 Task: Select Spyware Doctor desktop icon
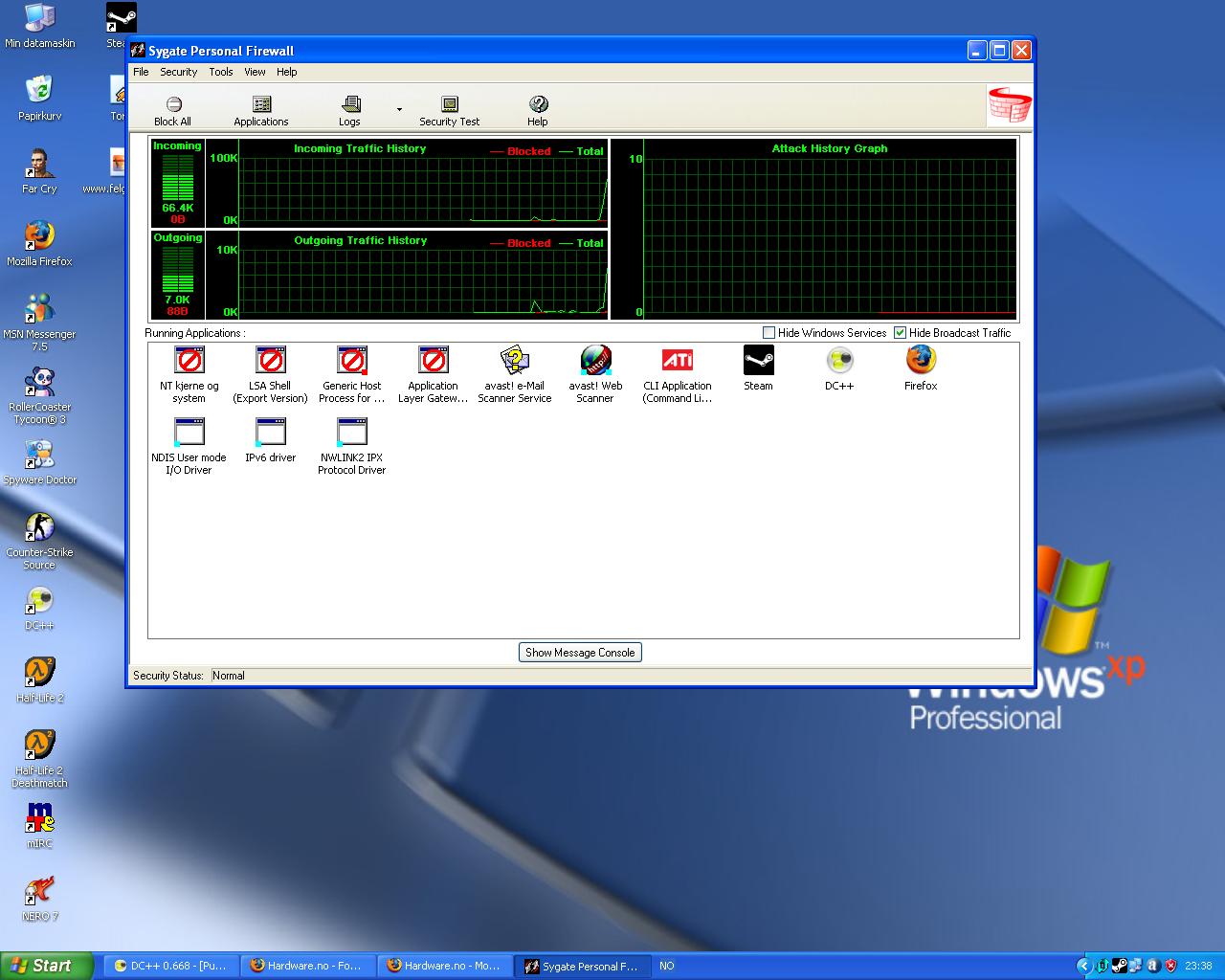tap(39, 462)
